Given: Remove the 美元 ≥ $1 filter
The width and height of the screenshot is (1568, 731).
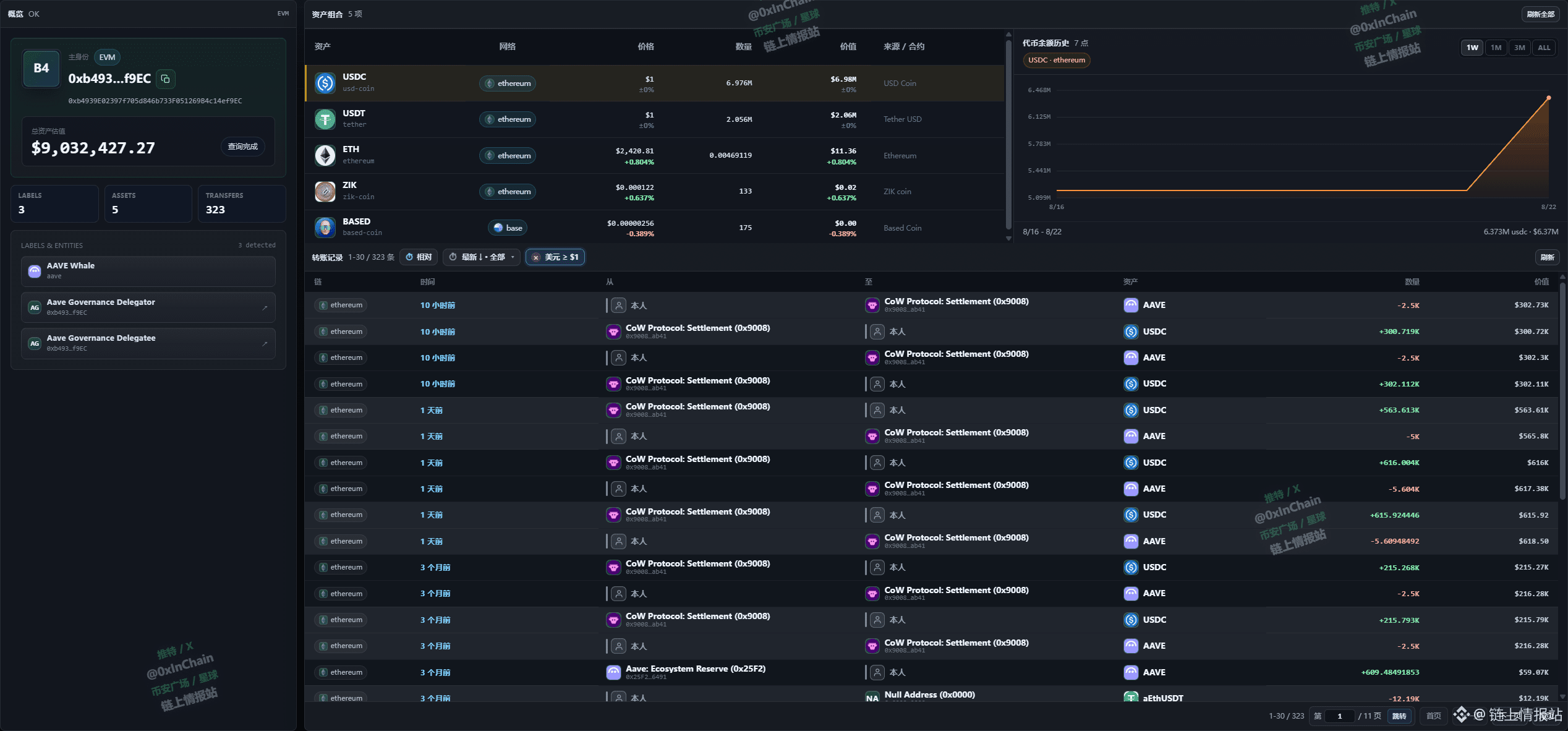Looking at the screenshot, I should tap(536, 257).
